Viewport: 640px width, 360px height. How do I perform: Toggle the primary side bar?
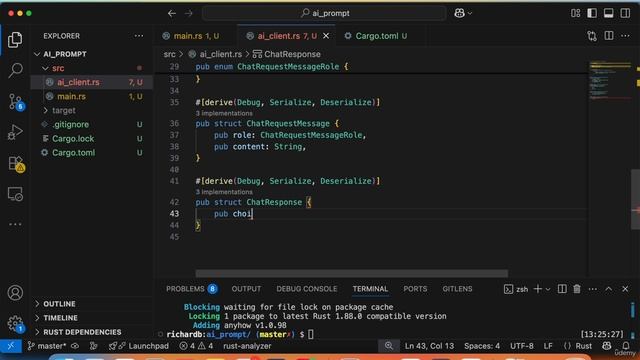(592, 13)
